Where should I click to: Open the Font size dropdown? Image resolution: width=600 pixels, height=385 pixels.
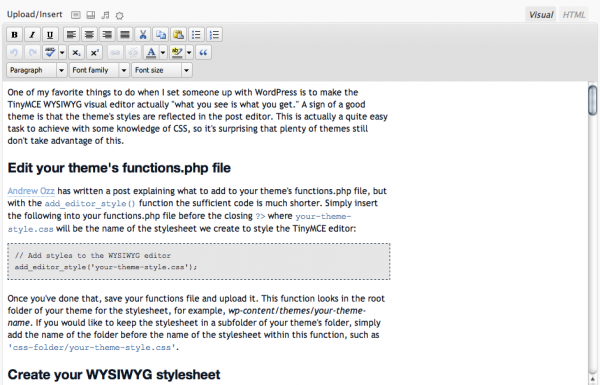162,70
